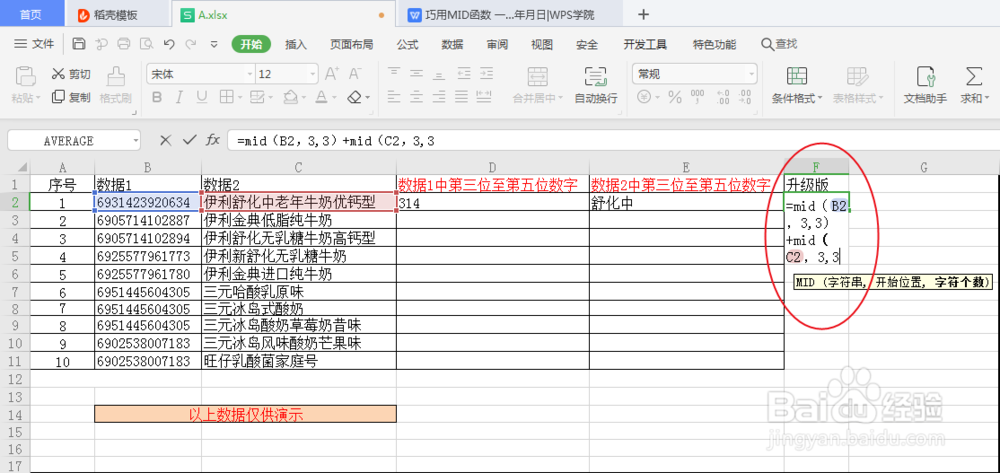Viewport: 1000px width, 473px height.
Task: Toggle Underline formatting
Action: (x=202, y=98)
